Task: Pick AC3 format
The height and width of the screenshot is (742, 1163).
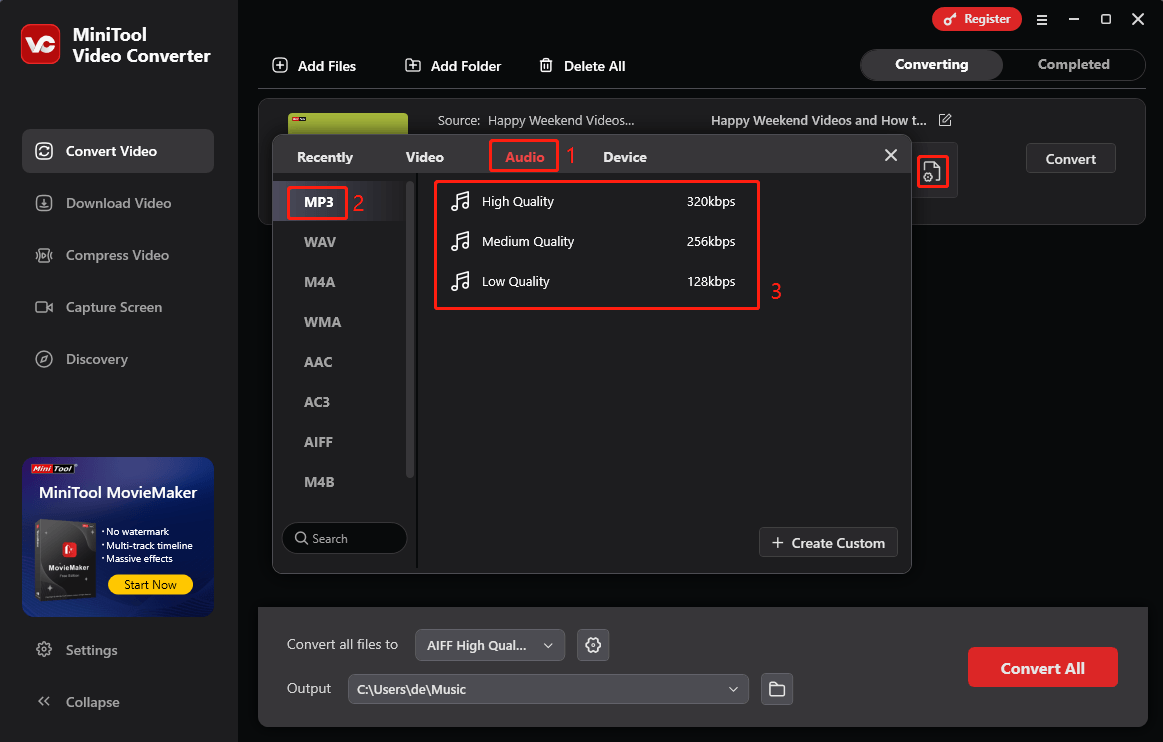Action: [x=317, y=402]
